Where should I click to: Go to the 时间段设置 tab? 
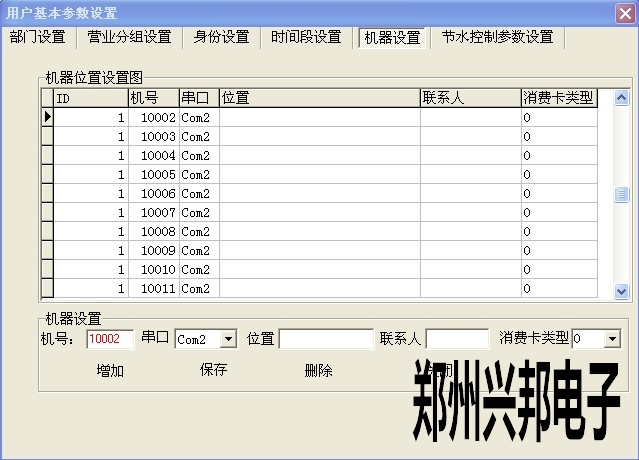(306, 37)
